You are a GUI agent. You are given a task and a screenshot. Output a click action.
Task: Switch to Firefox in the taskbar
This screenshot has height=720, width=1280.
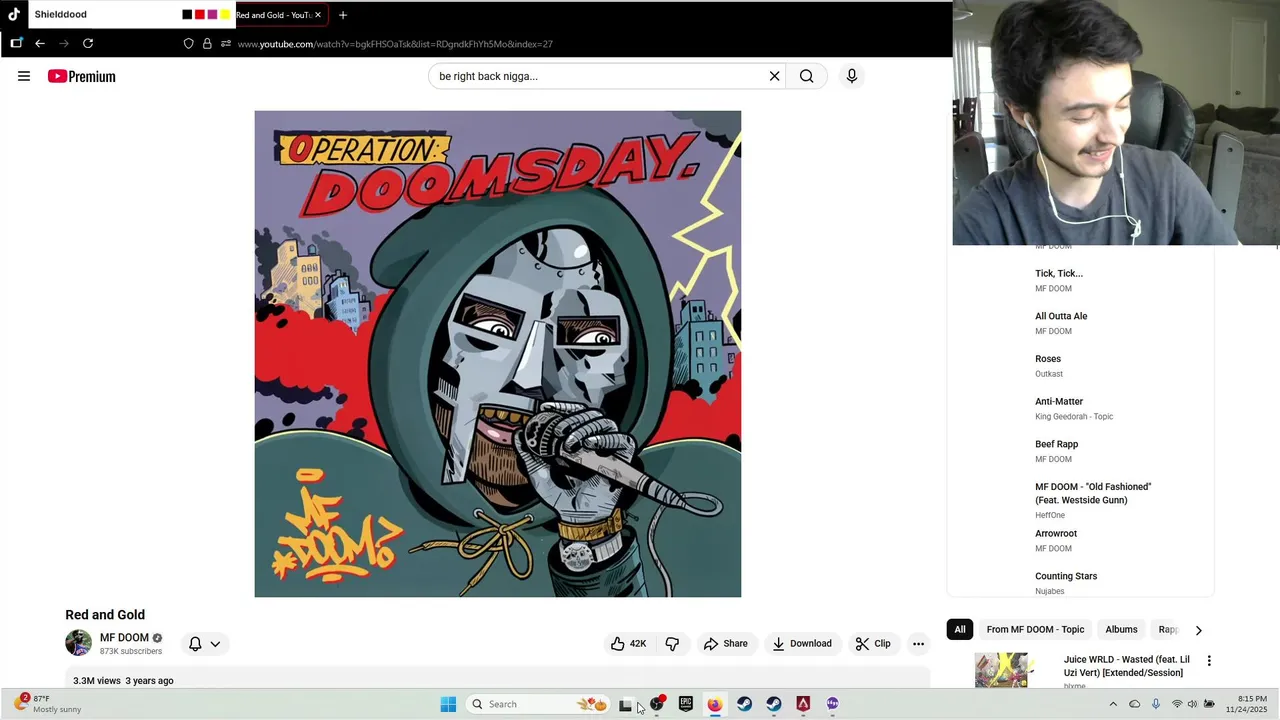coord(715,704)
